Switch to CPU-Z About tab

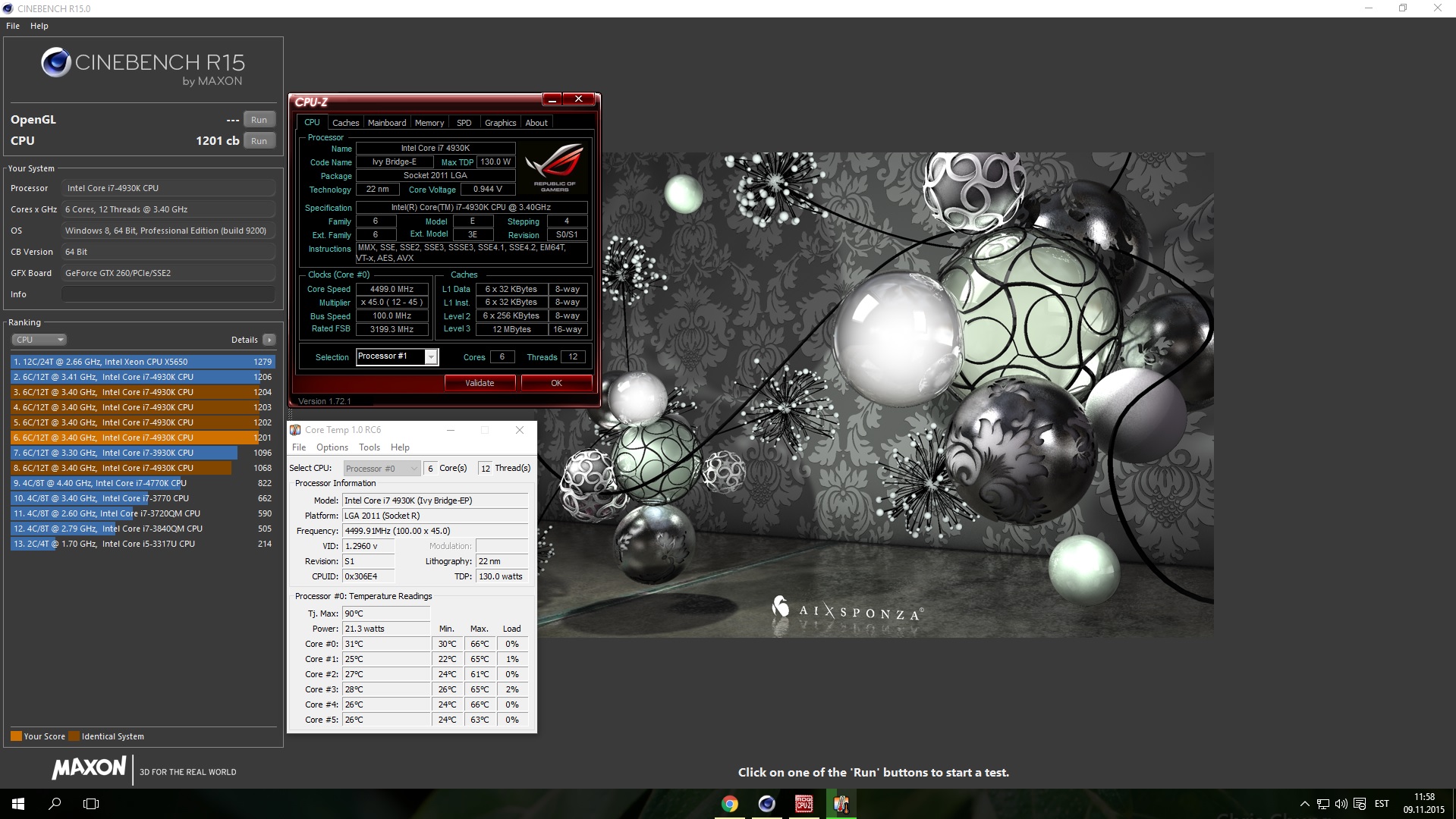tap(536, 123)
